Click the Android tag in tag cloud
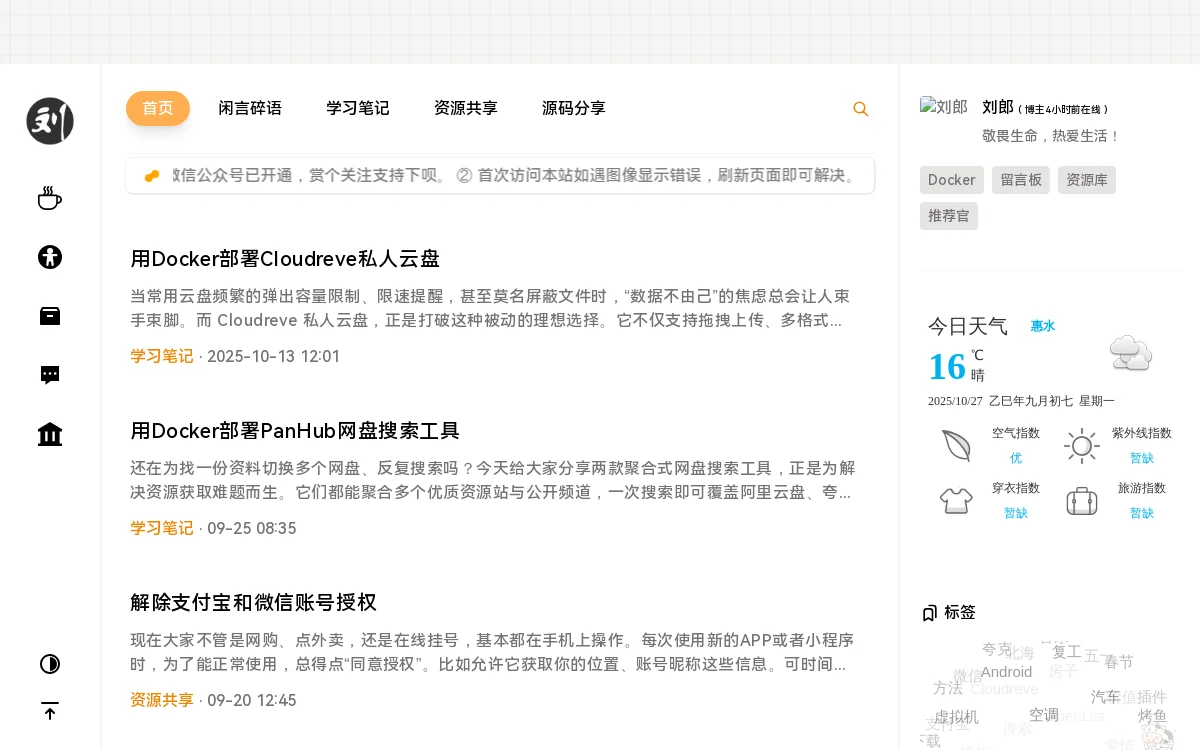Viewport: 1200px width, 750px height. pos(1006,672)
